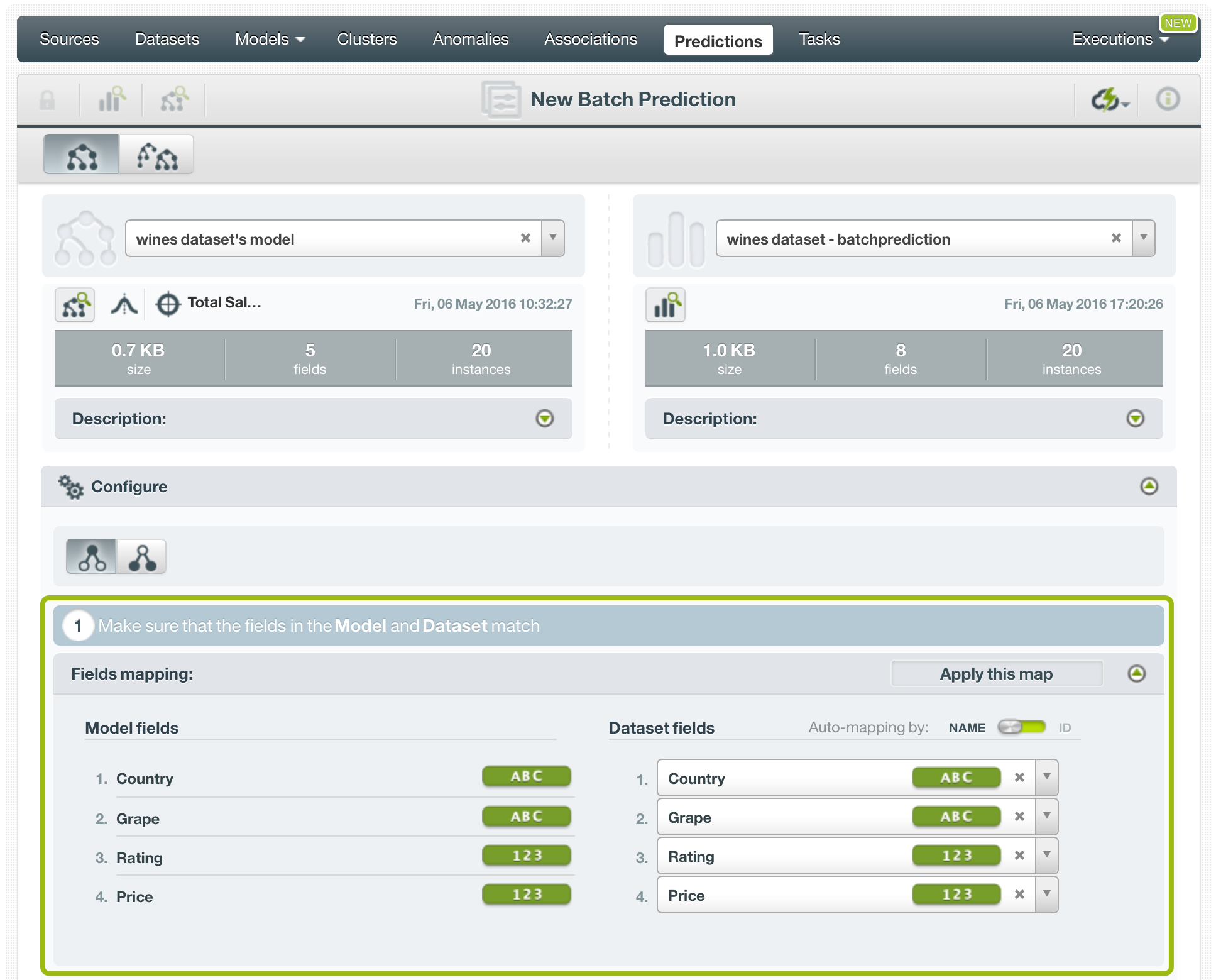Click the batch prediction header icon
This screenshot has height=980, width=1216.
(x=500, y=97)
